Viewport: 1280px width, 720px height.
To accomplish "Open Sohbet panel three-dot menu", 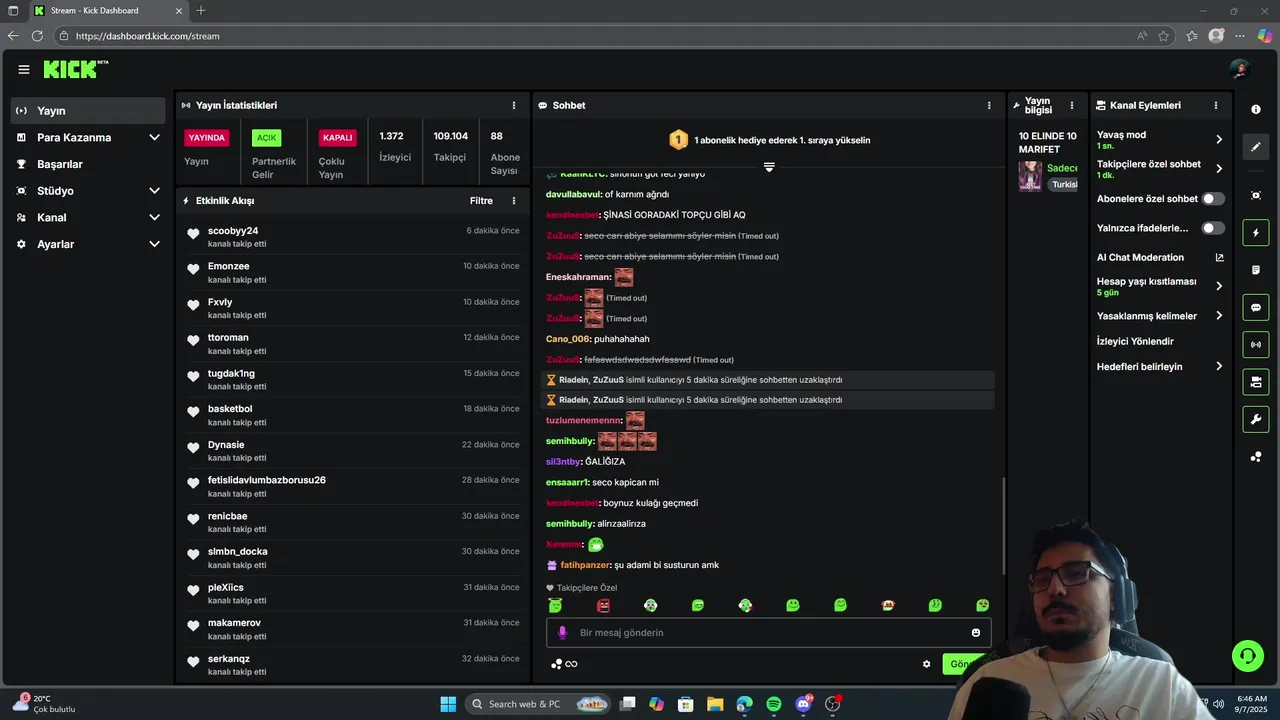I will (x=989, y=105).
